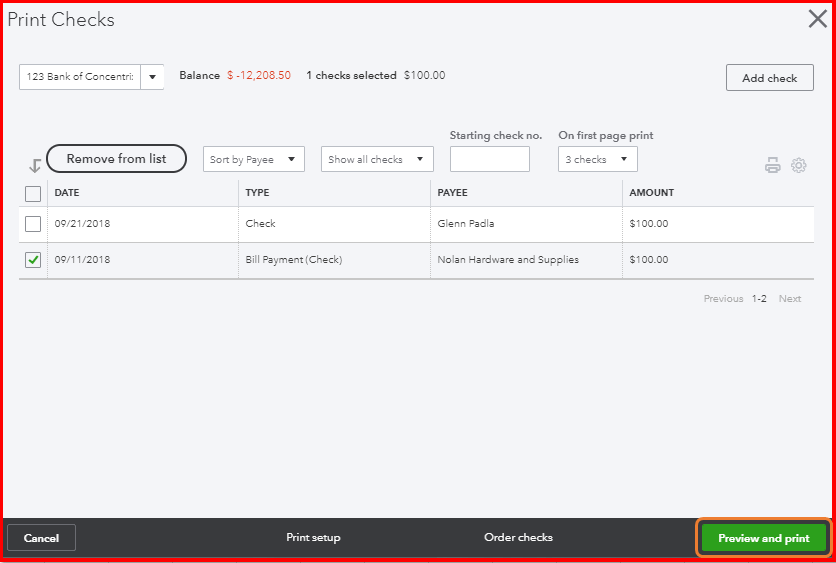Click the AMOUNT column header
836x563 pixels.
tap(652, 192)
